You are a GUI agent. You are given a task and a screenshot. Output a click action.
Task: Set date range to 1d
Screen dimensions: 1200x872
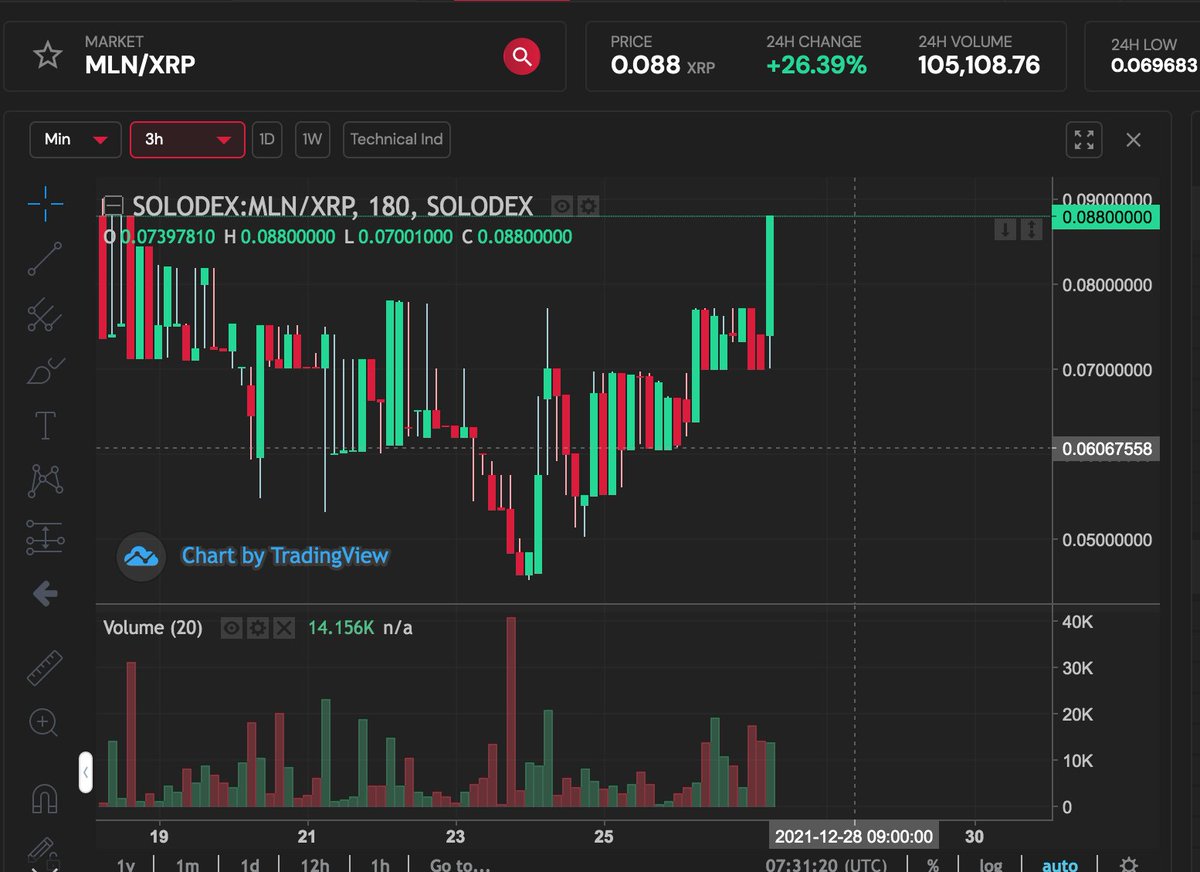pyautogui.click(x=250, y=865)
